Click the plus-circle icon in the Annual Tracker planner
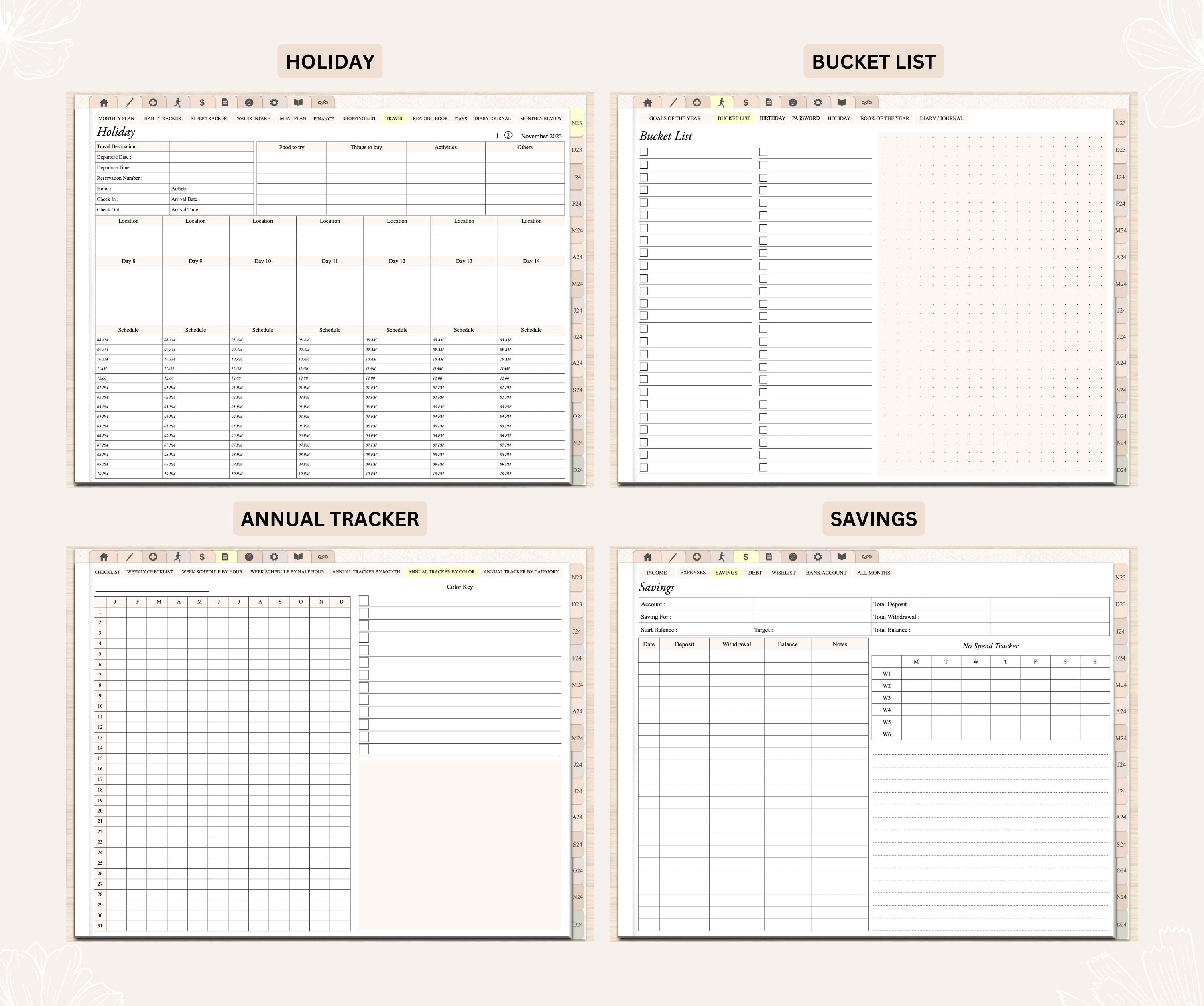Image resolution: width=1204 pixels, height=1006 pixels. point(153,557)
